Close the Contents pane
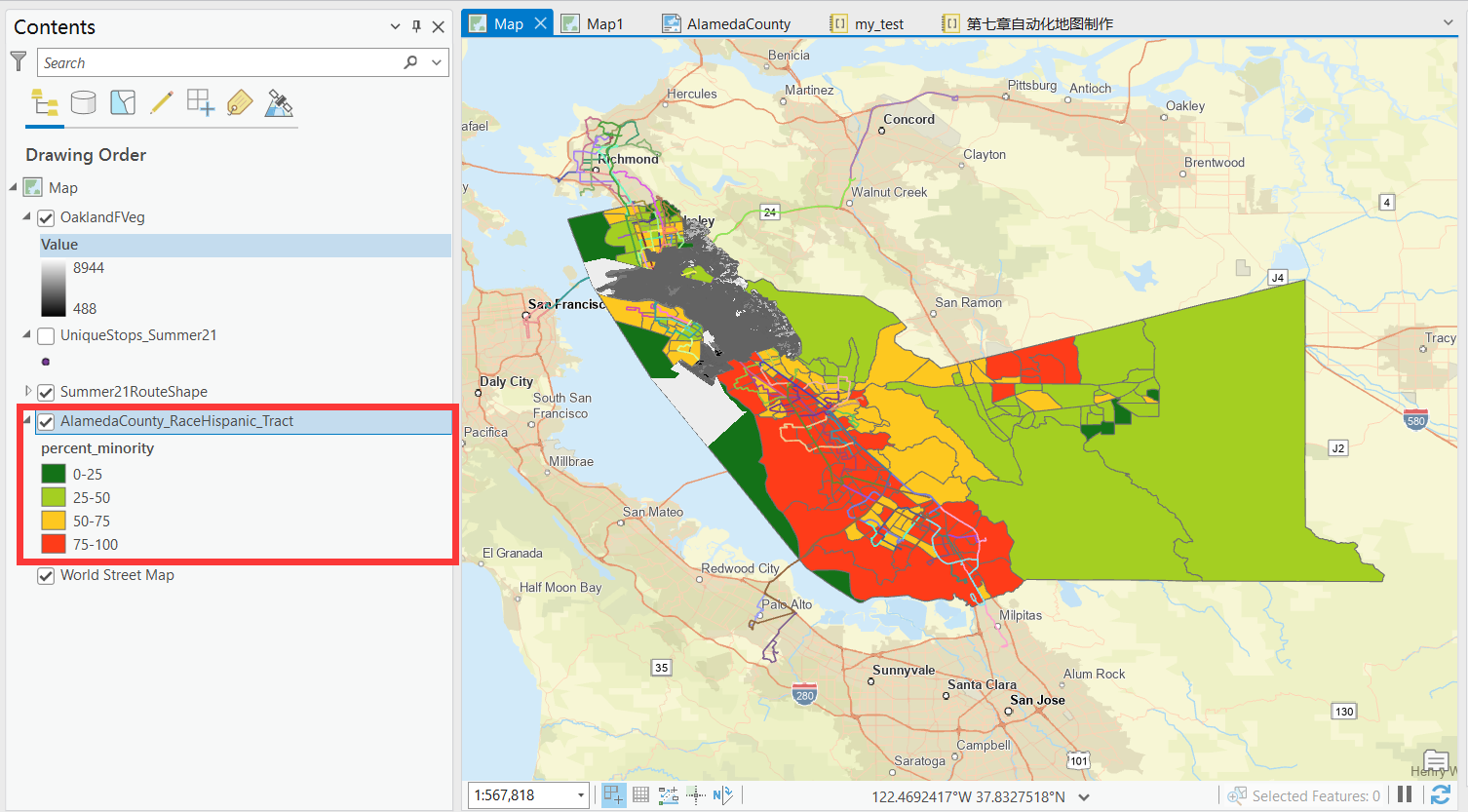Image resolution: width=1468 pixels, height=812 pixels. [439, 26]
